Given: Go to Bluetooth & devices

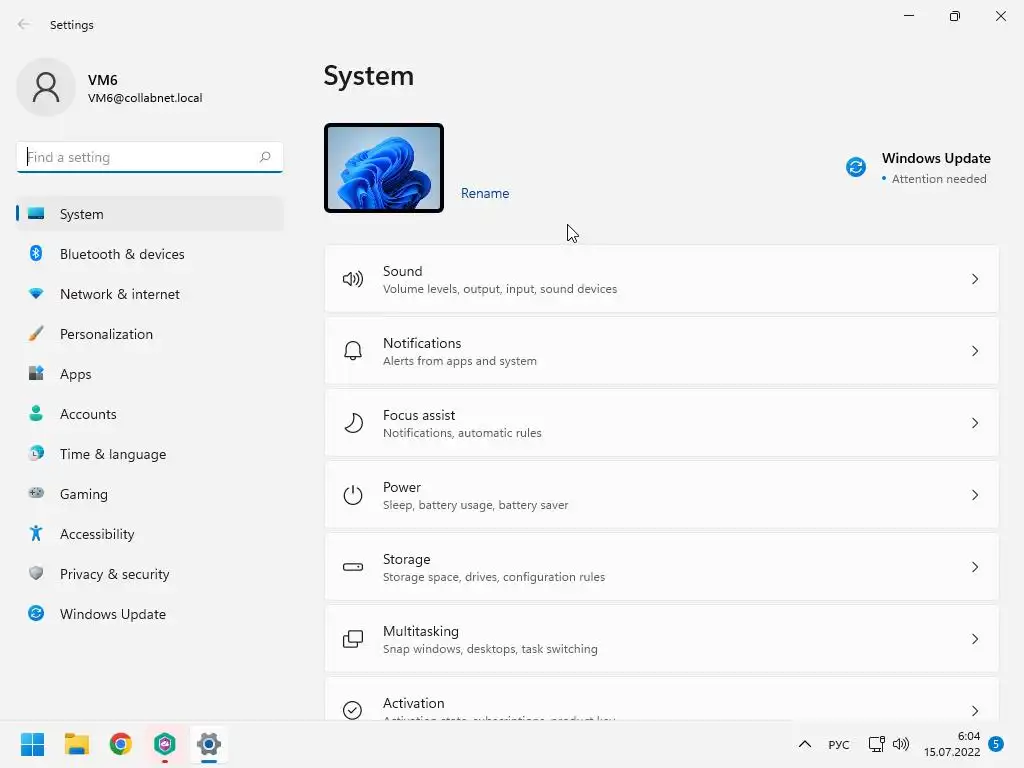Looking at the screenshot, I should pos(150,253).
